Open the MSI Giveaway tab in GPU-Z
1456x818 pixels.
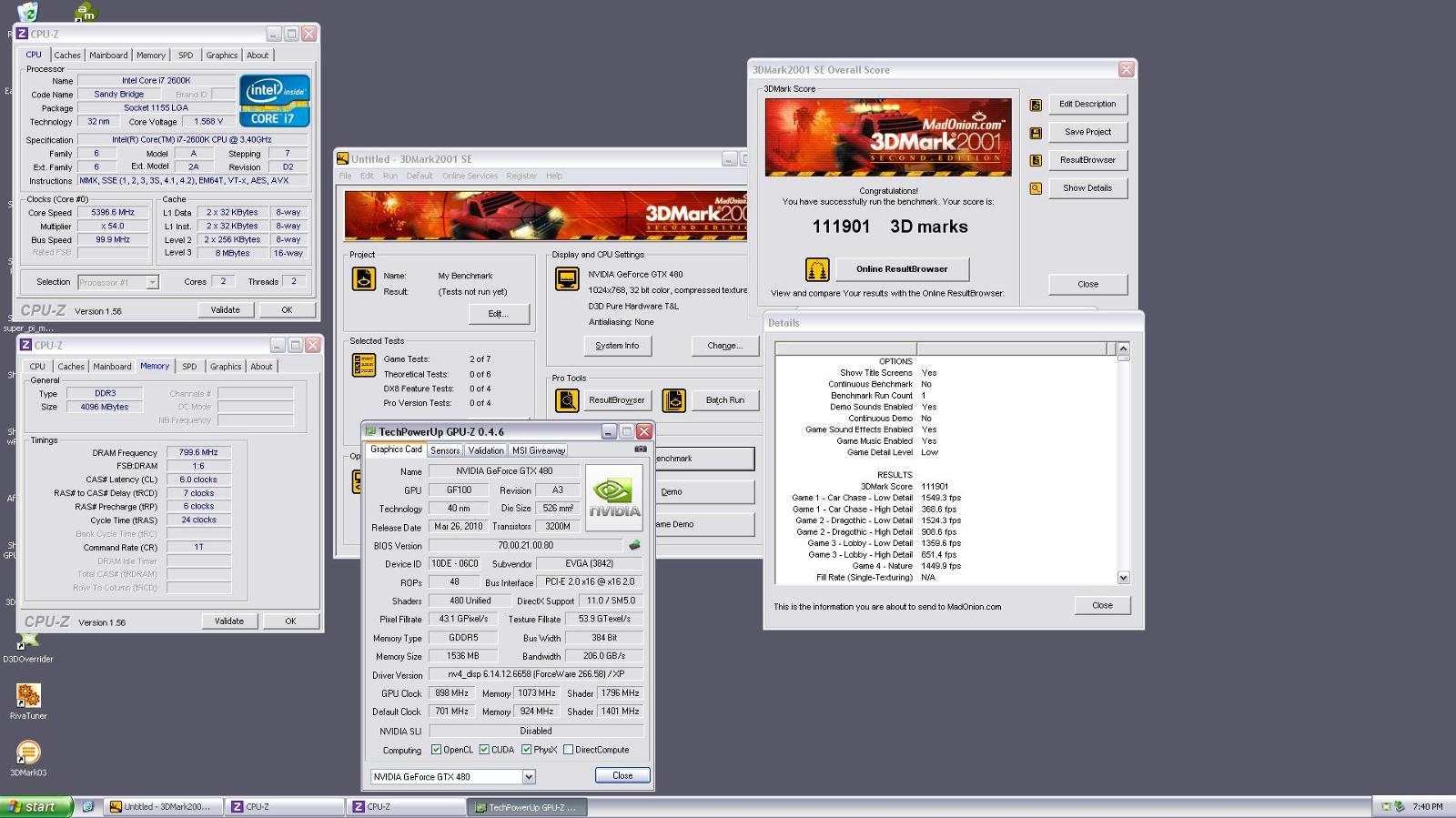tap(539, 451)
